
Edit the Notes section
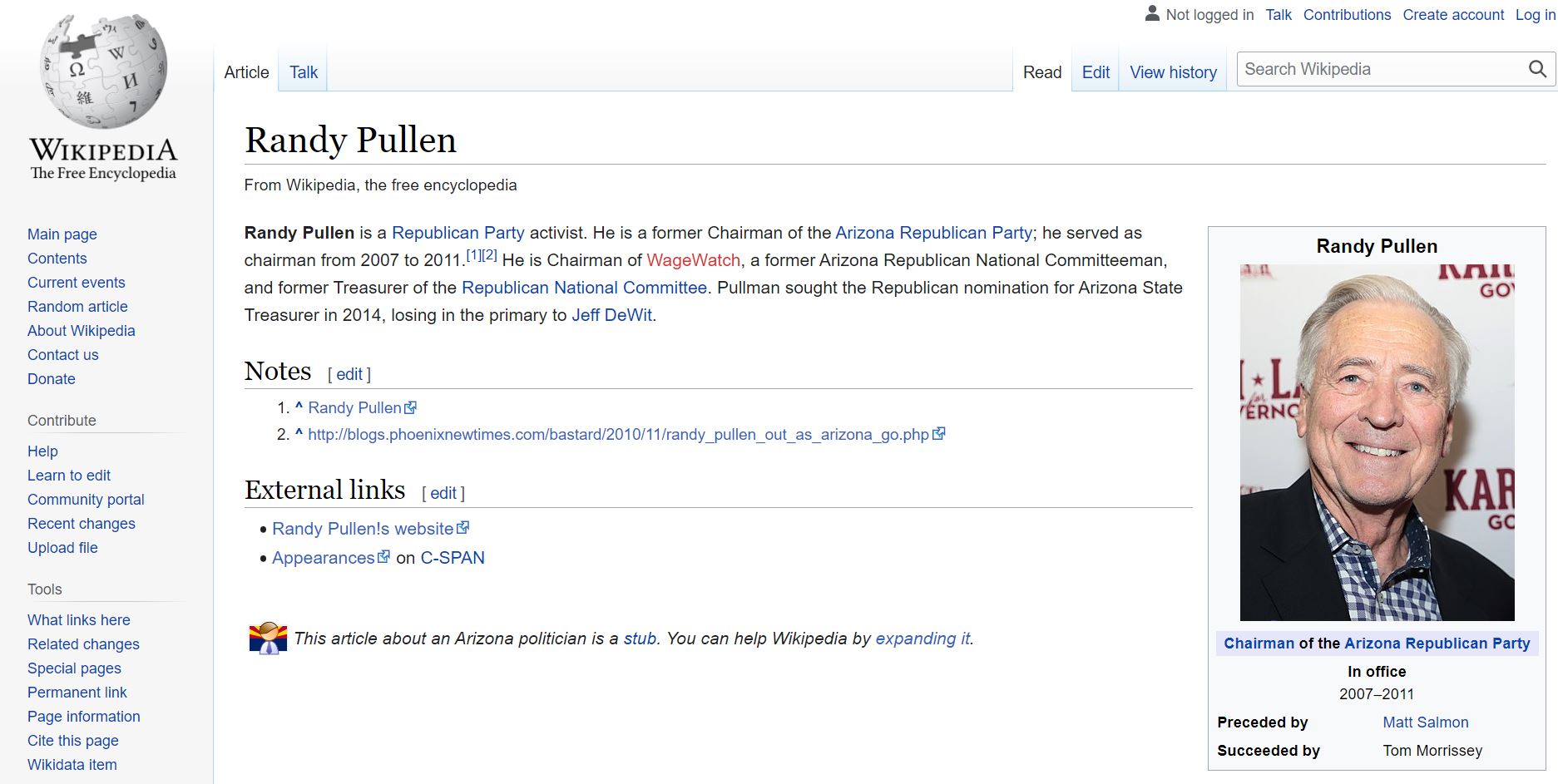[x=349, y=374]
